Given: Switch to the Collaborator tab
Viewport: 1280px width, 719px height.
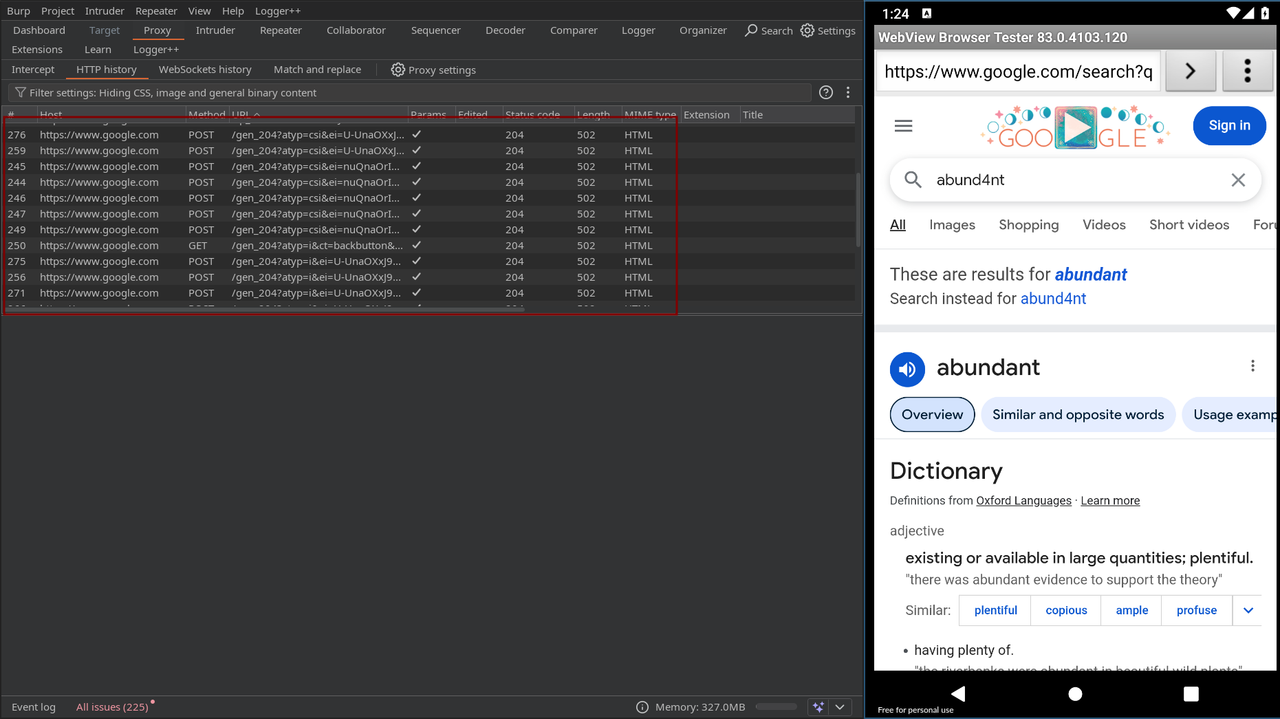Looking at the screenshot, I should 356,31.
